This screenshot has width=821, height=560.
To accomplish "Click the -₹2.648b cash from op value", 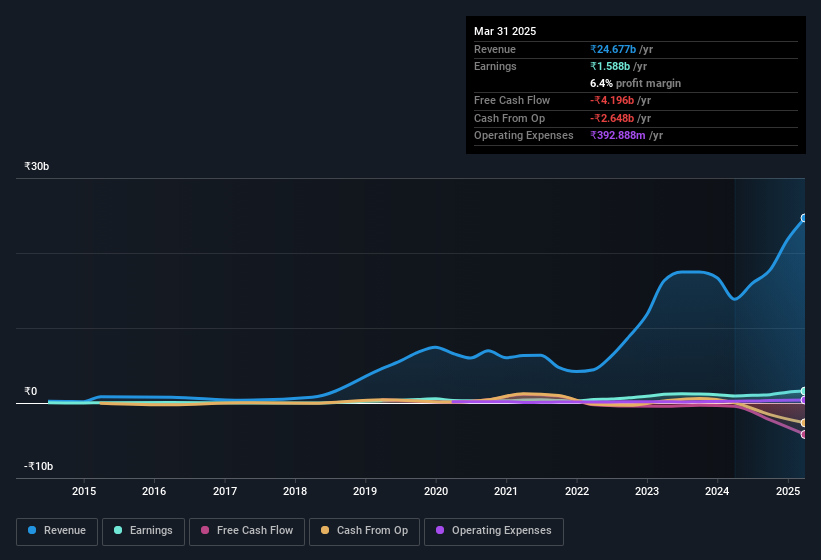I will click(612, 118).
